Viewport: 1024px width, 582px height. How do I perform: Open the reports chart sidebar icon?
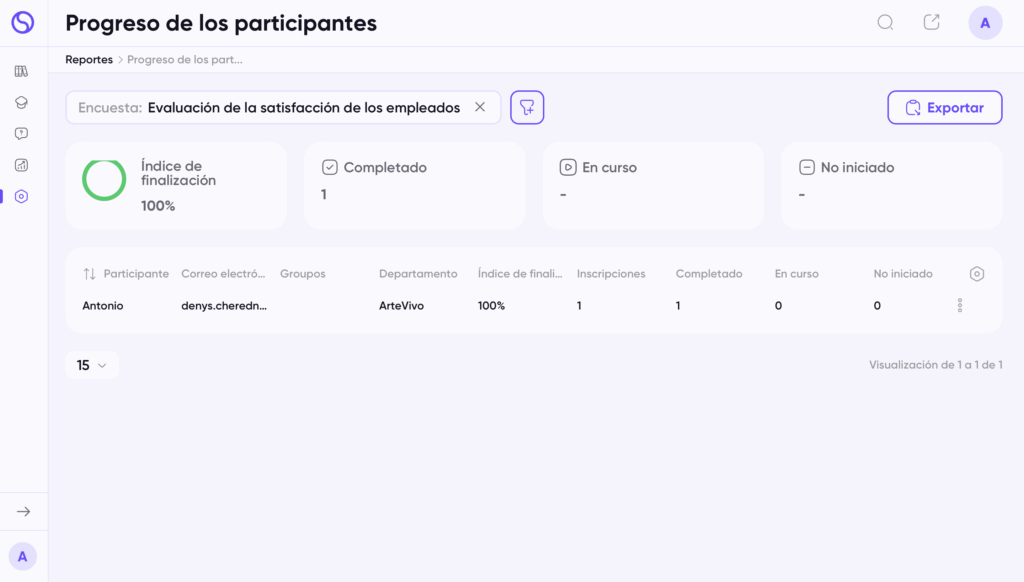pyautogui.click(x=22, y=165)
